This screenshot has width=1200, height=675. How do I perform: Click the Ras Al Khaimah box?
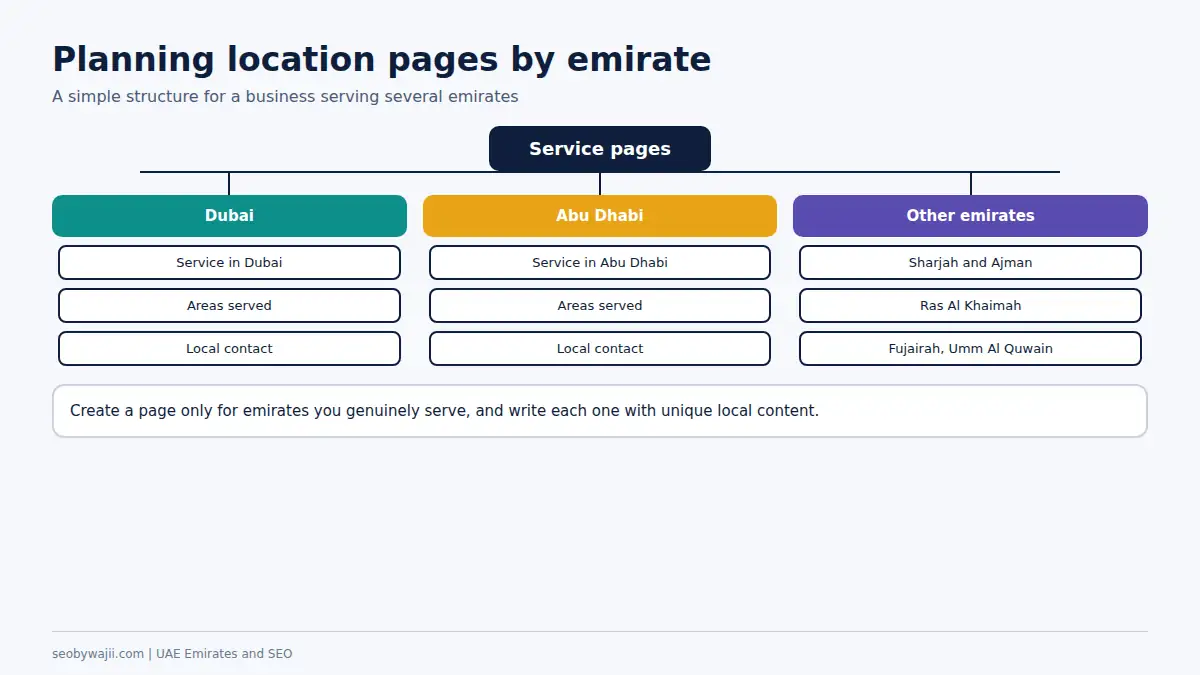click(x=970, y=306)
